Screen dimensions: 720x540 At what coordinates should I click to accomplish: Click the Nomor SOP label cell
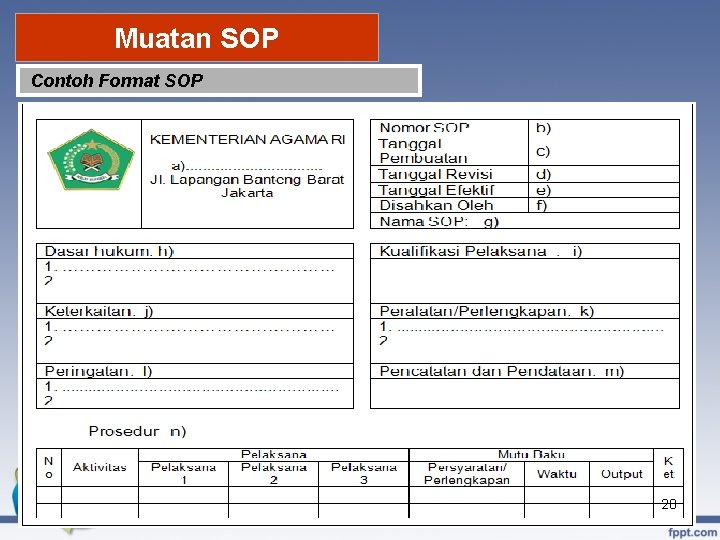point(450,127)
